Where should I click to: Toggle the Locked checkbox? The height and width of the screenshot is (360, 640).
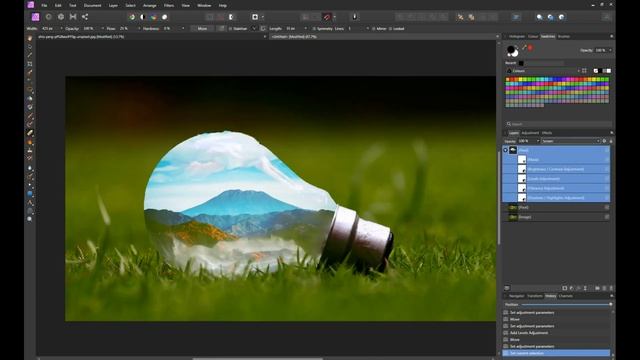(x=391, y=29)
